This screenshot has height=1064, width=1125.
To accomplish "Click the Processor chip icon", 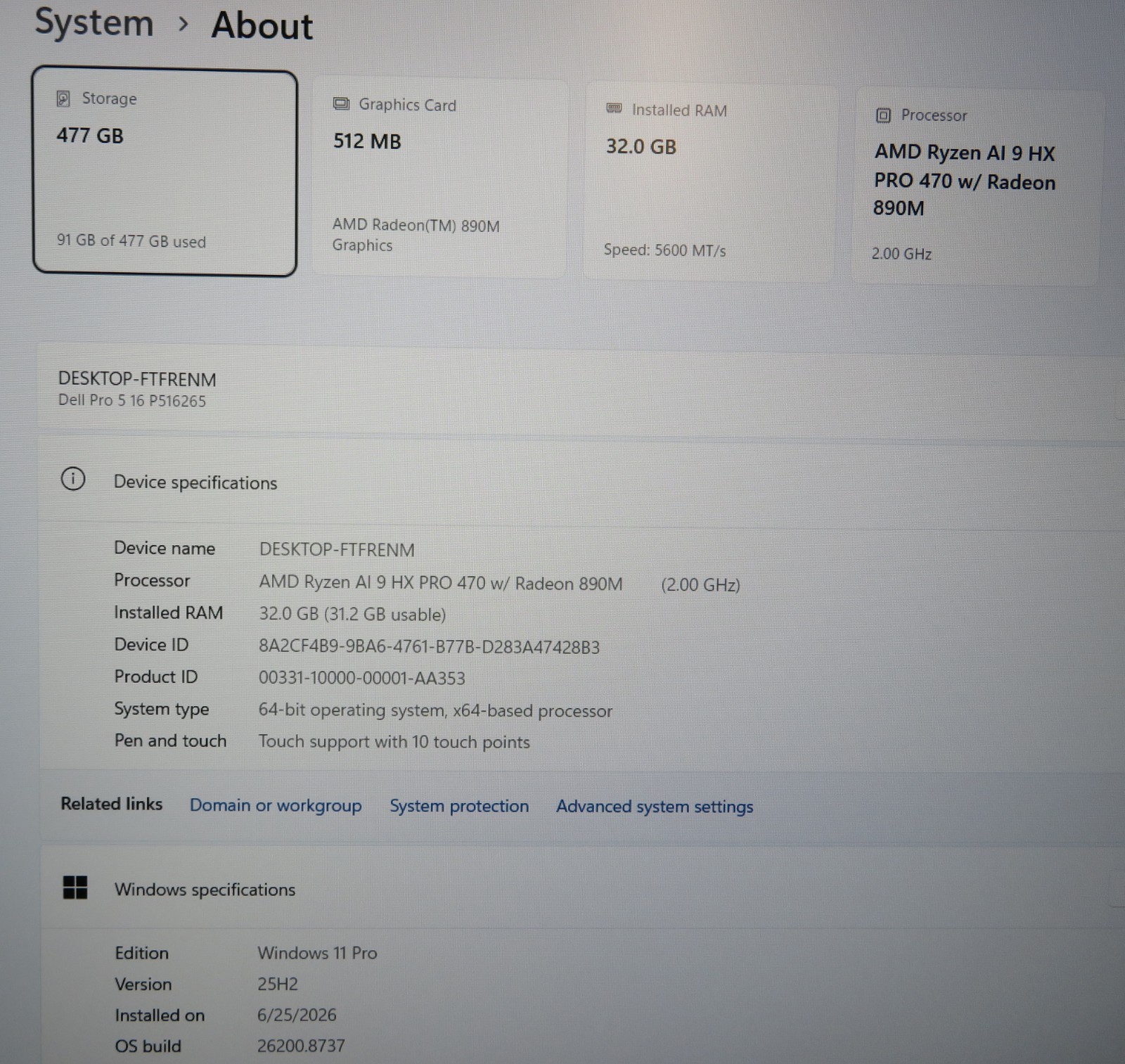I will (x=883, y=115).
